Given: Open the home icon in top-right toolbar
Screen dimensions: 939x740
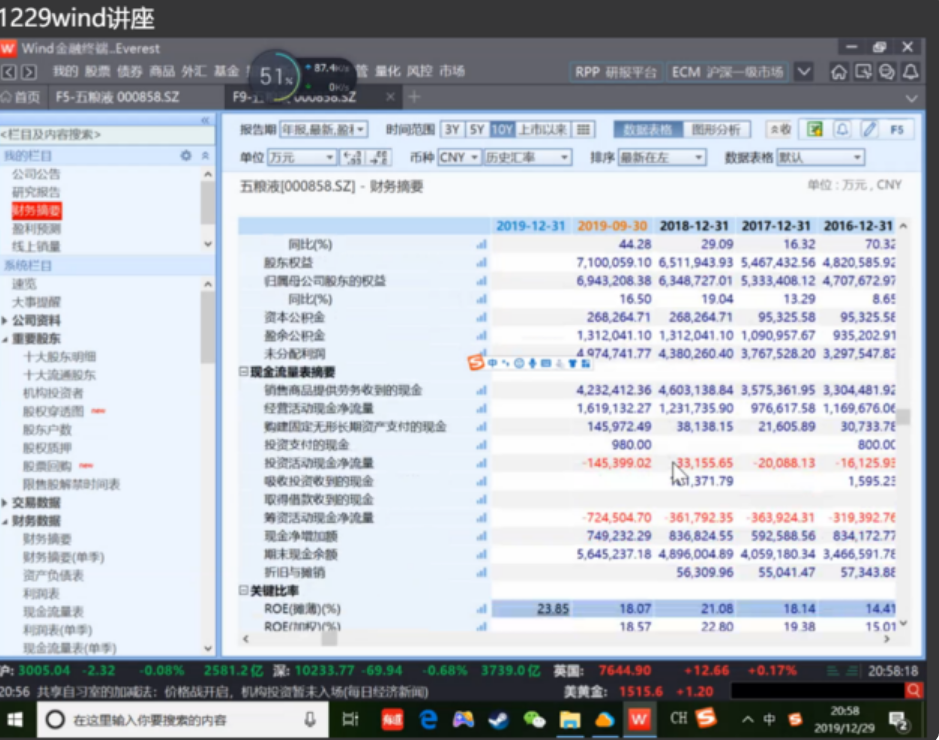Looking at the screenshot, I should (x=839, y=72).
